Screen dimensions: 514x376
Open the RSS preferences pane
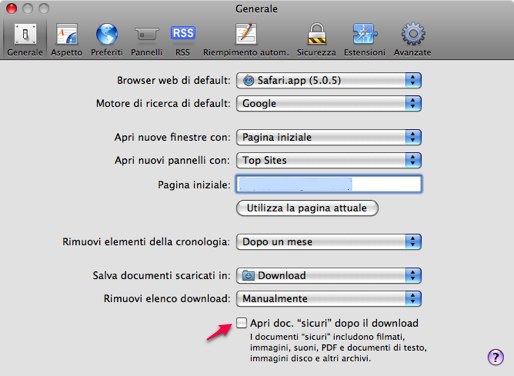[183, 40]
